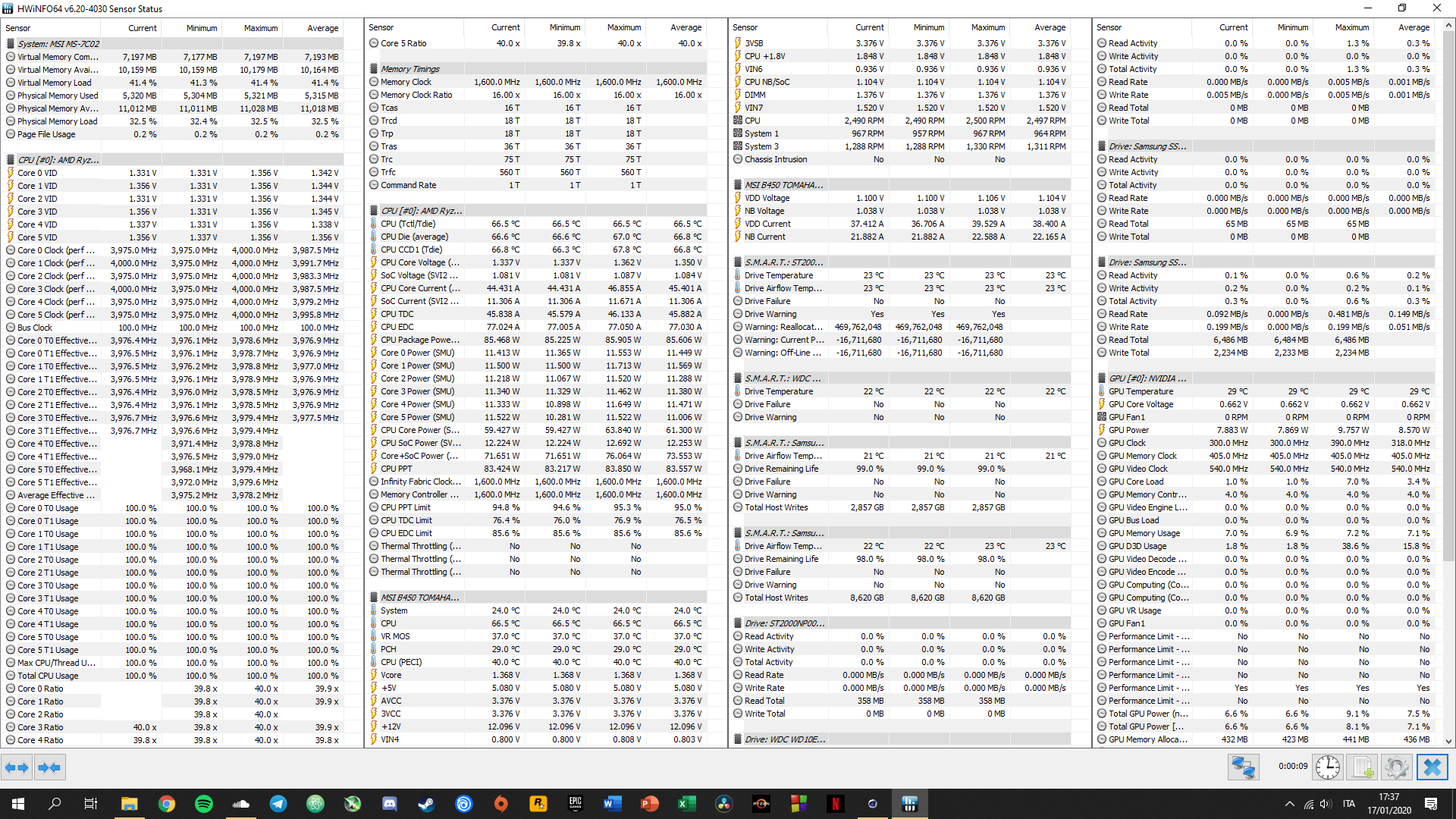Click the elapsed time 0:00:09 readout

click(x=1293, y=767)
